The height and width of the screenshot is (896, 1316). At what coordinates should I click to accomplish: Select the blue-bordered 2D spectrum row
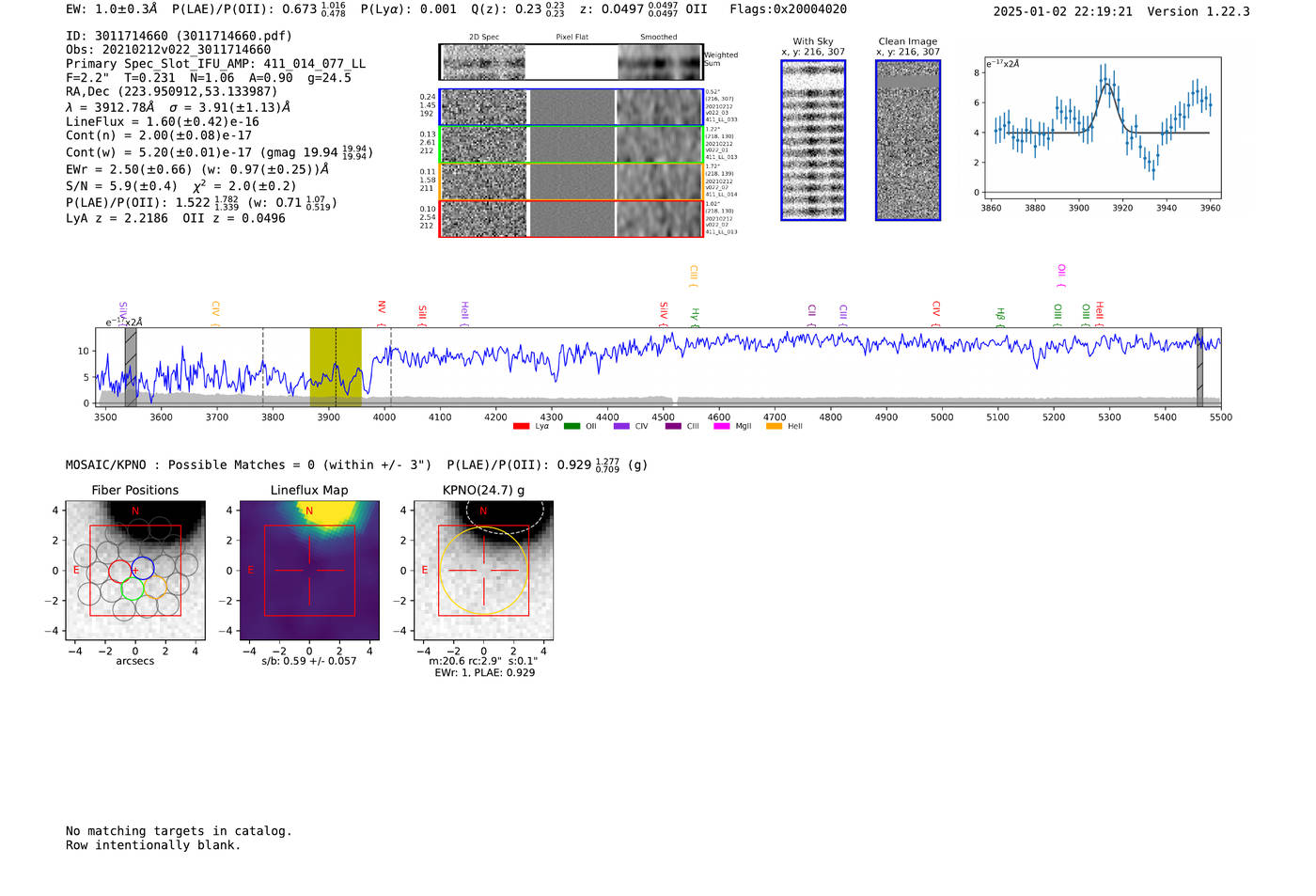point(572,108)
